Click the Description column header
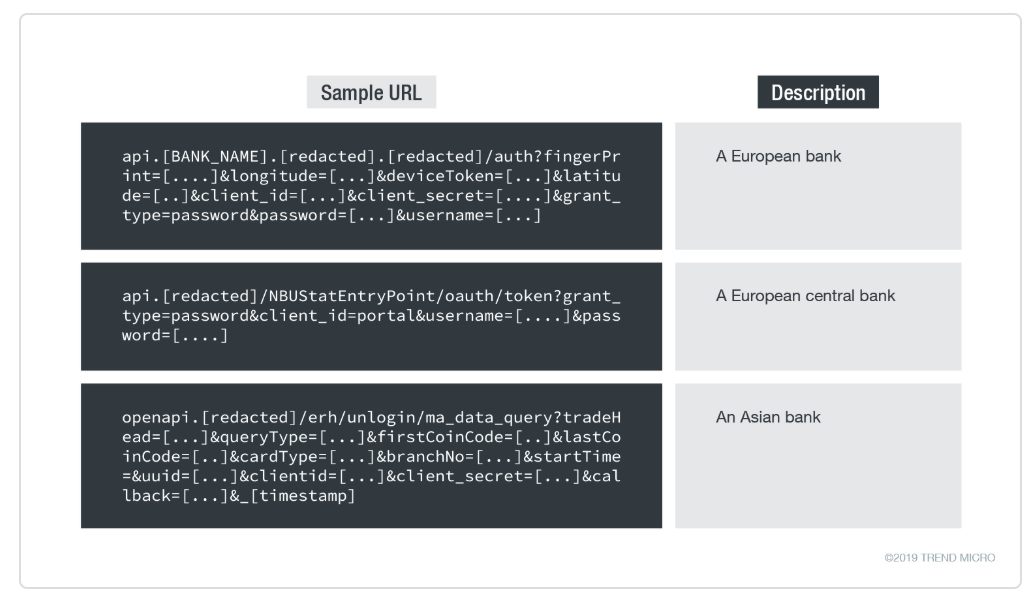The width and height of the screenshot is (1032, 599). 817,92
